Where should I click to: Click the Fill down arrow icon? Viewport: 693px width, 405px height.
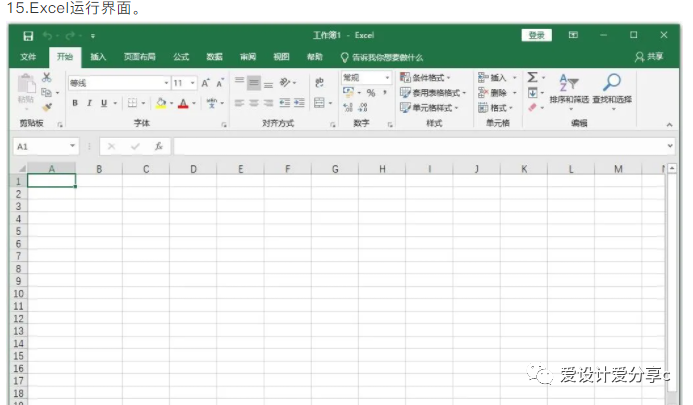[x=533, y=92]
